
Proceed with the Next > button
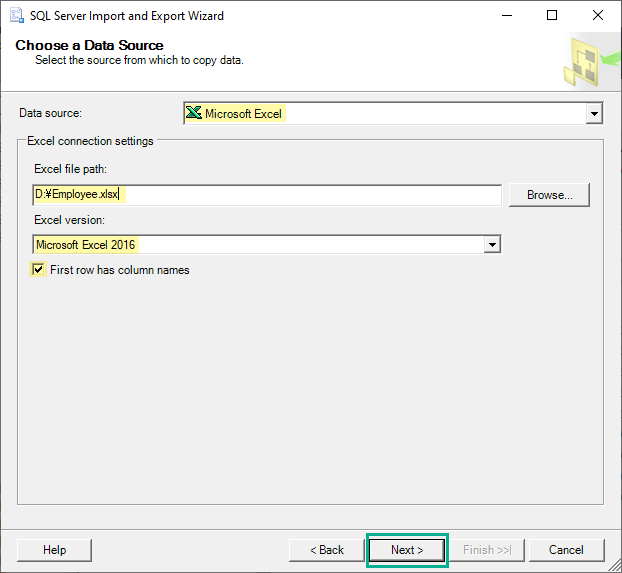(407, 550)
